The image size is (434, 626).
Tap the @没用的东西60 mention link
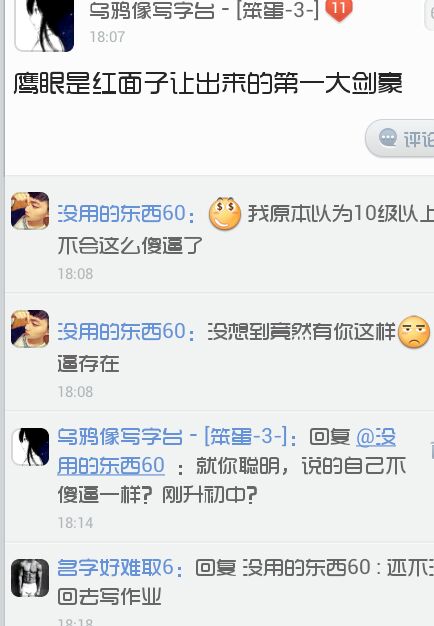227,452
